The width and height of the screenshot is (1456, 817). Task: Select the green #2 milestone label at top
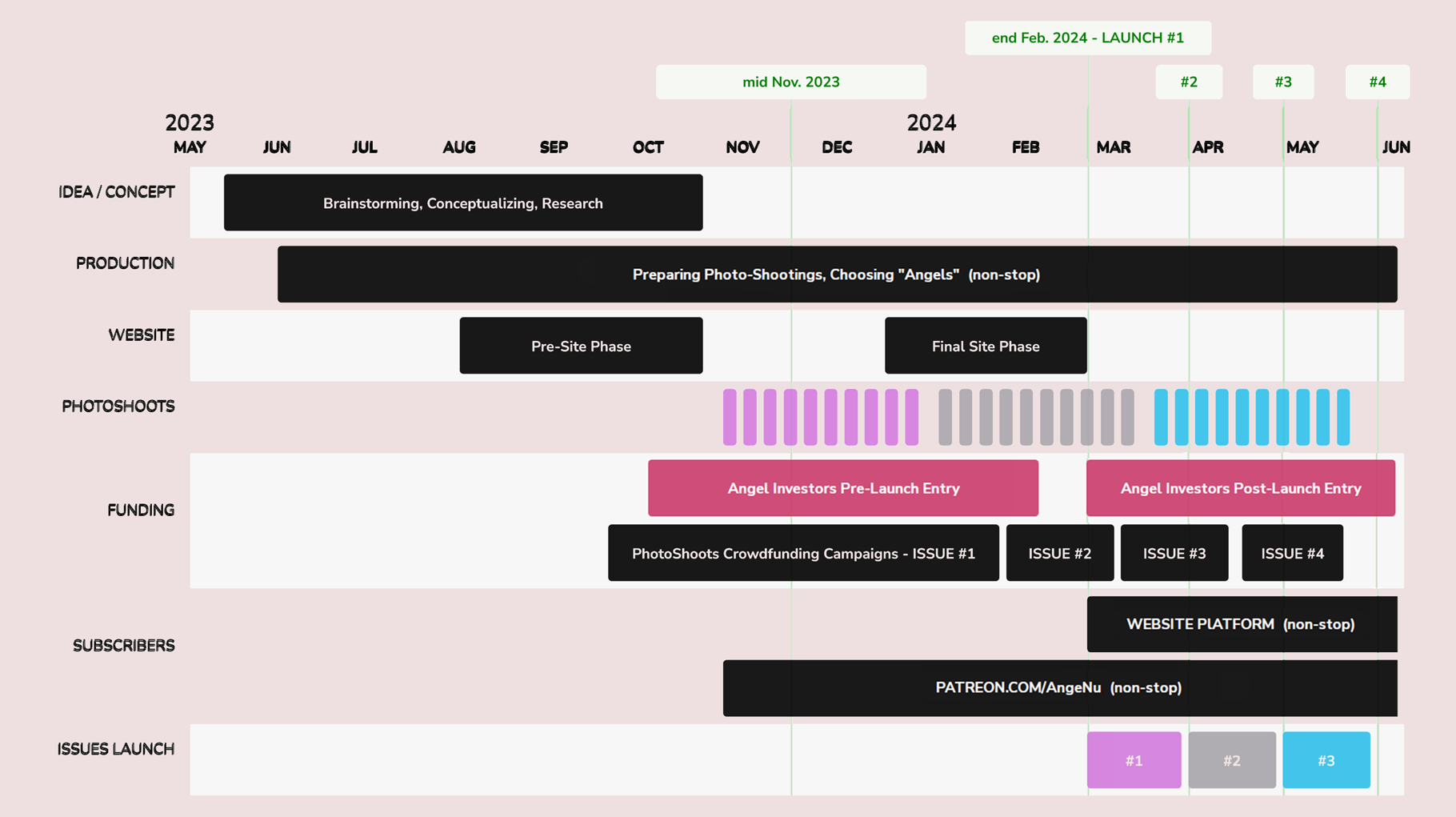click(1188, 82)
